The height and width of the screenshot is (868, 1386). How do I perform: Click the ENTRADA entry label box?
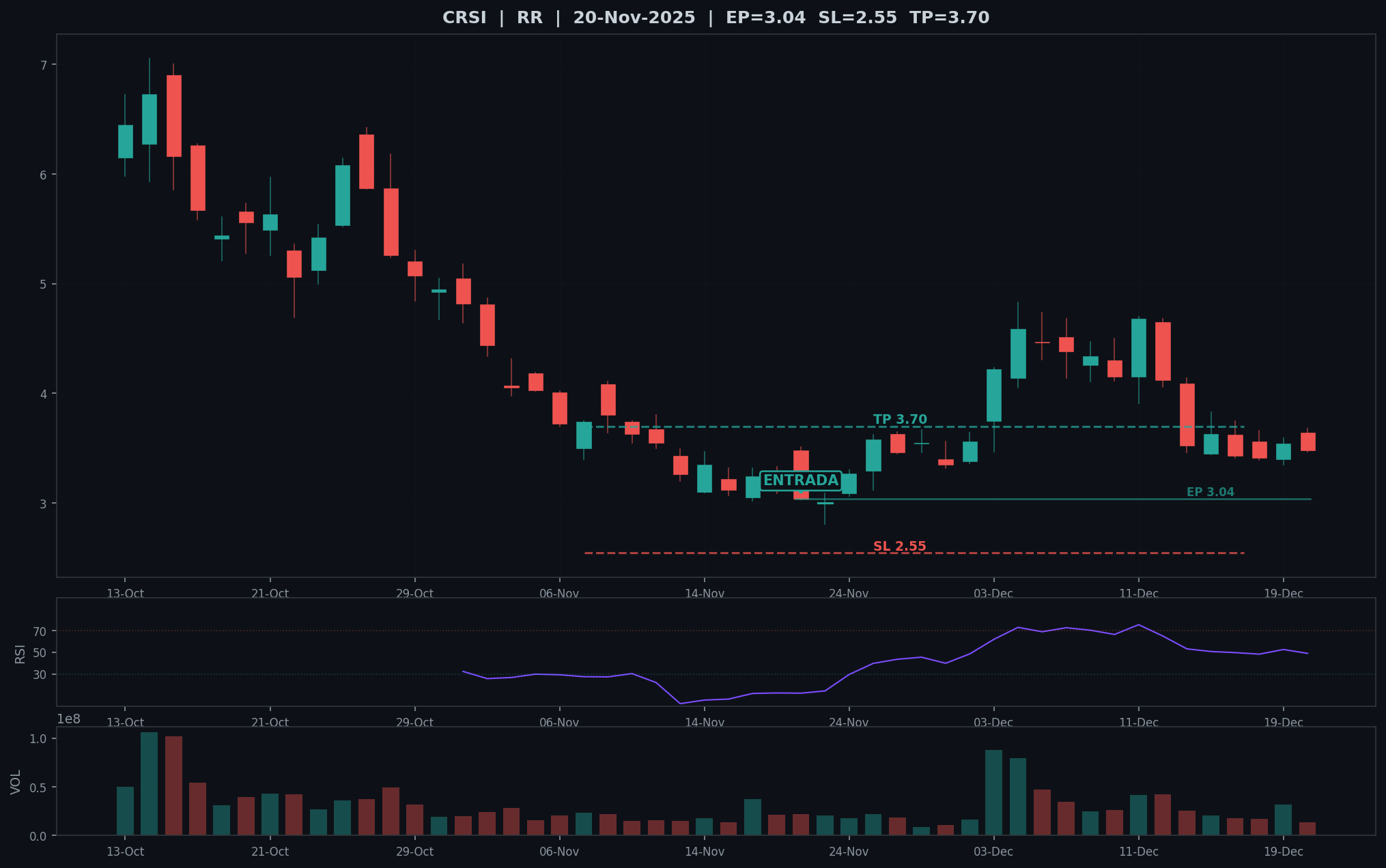click(x=800, y=480)
